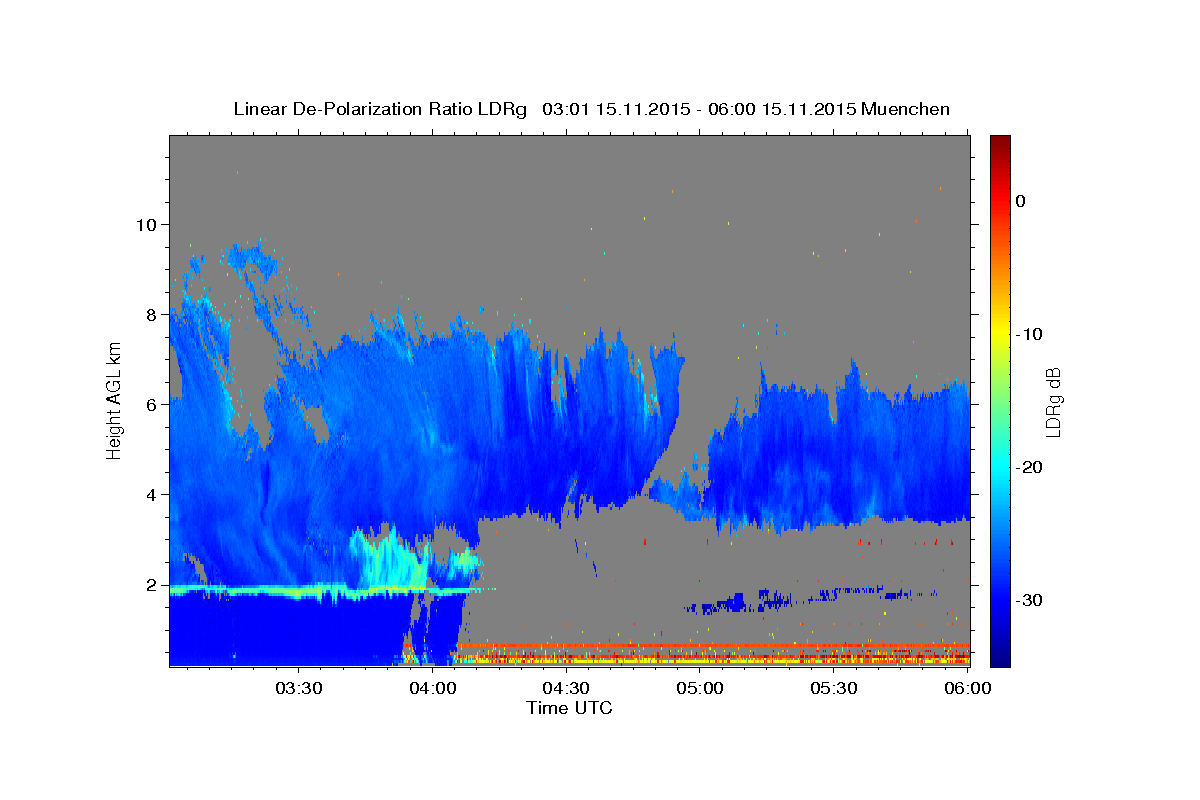Click the colorbar label '0'
1200x800 pixels.
pyautogui.click(x=1020, y=201)
